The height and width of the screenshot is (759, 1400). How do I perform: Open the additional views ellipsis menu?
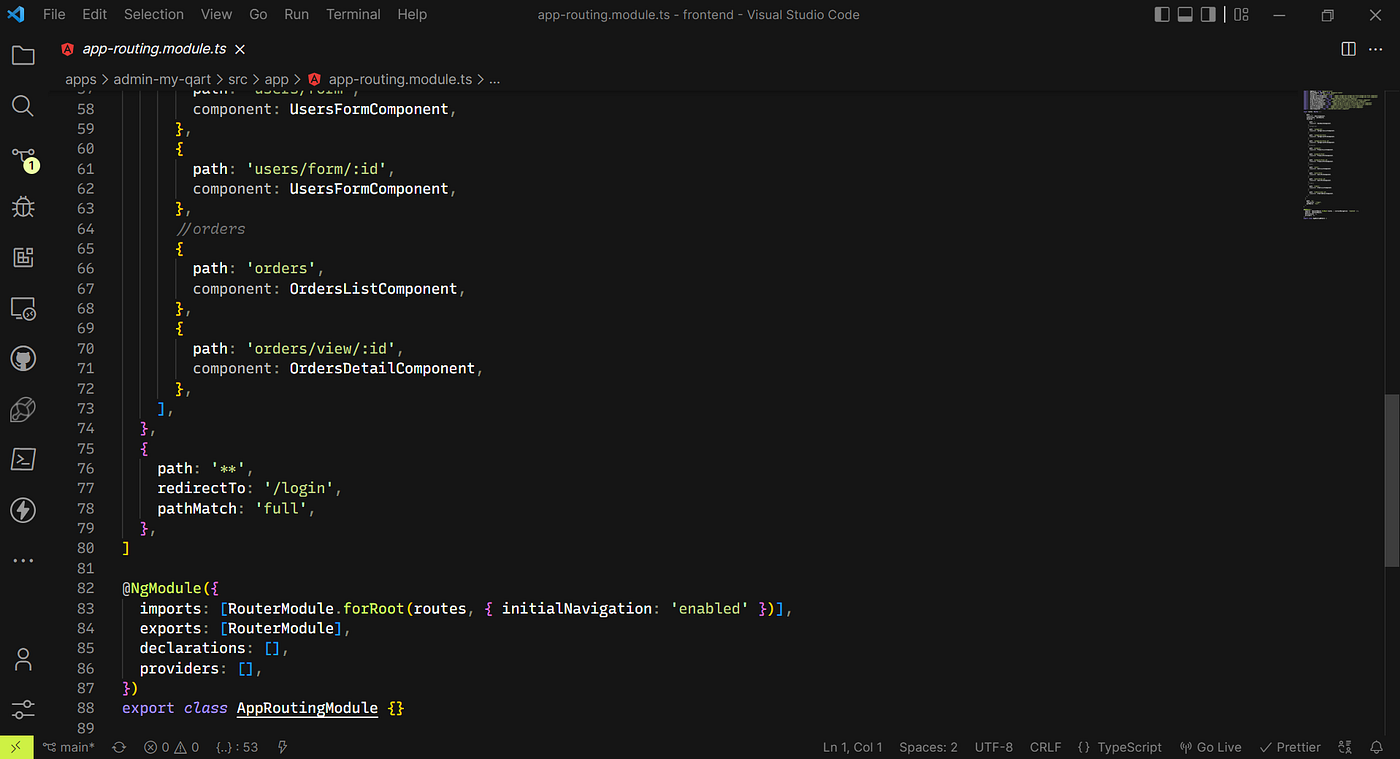click(22, 560)
